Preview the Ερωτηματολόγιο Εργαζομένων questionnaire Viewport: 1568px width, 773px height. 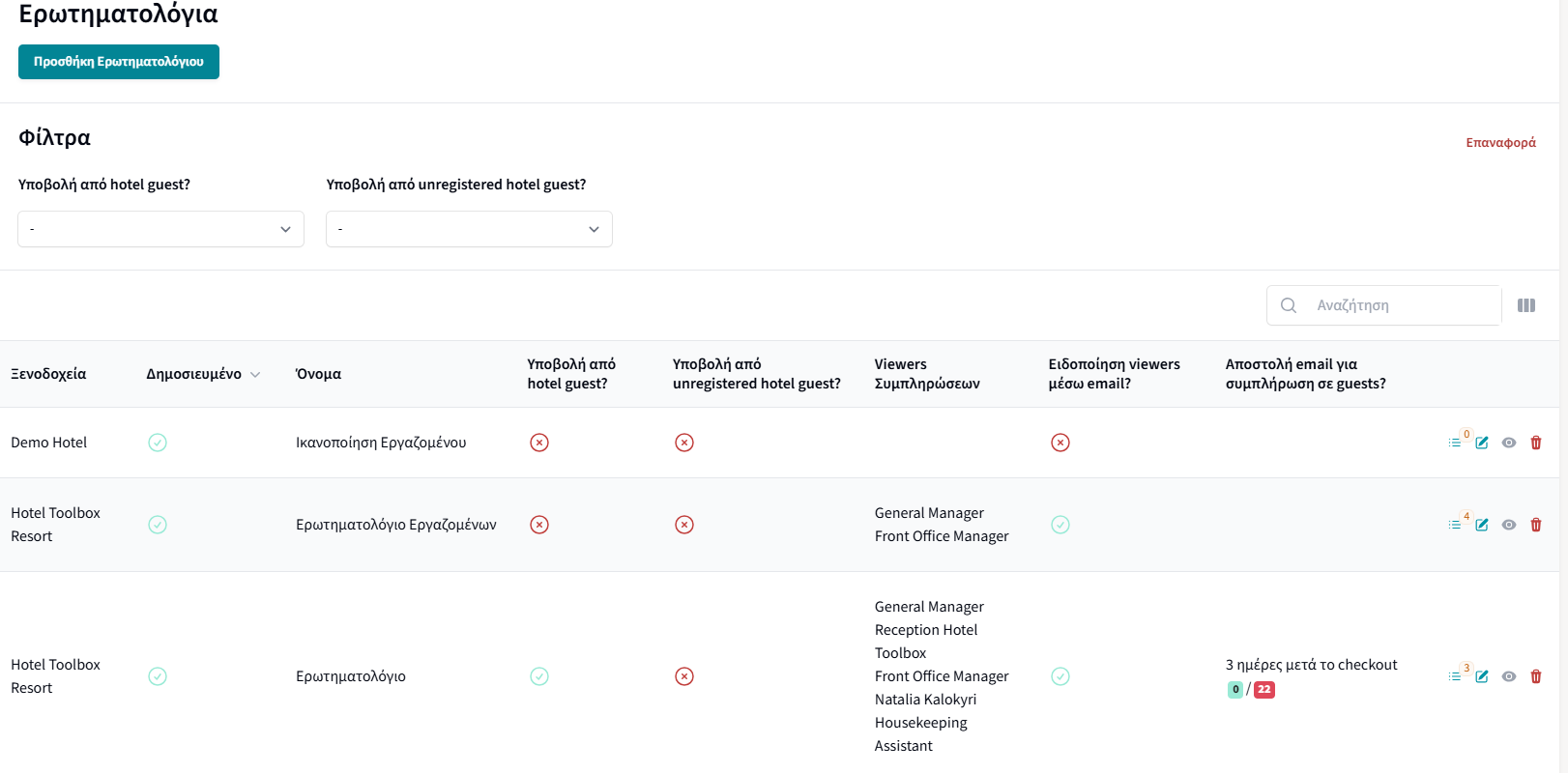click(x=1509, y=525)
